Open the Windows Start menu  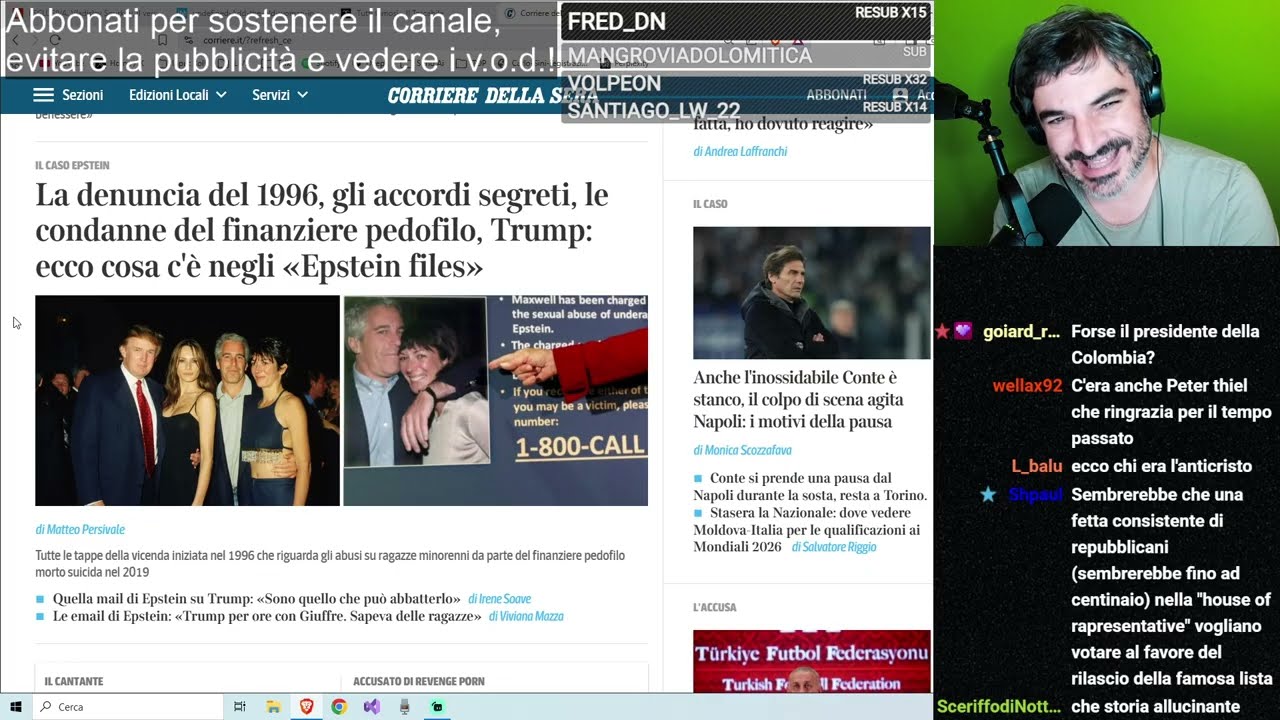click(x=16, y=706)
